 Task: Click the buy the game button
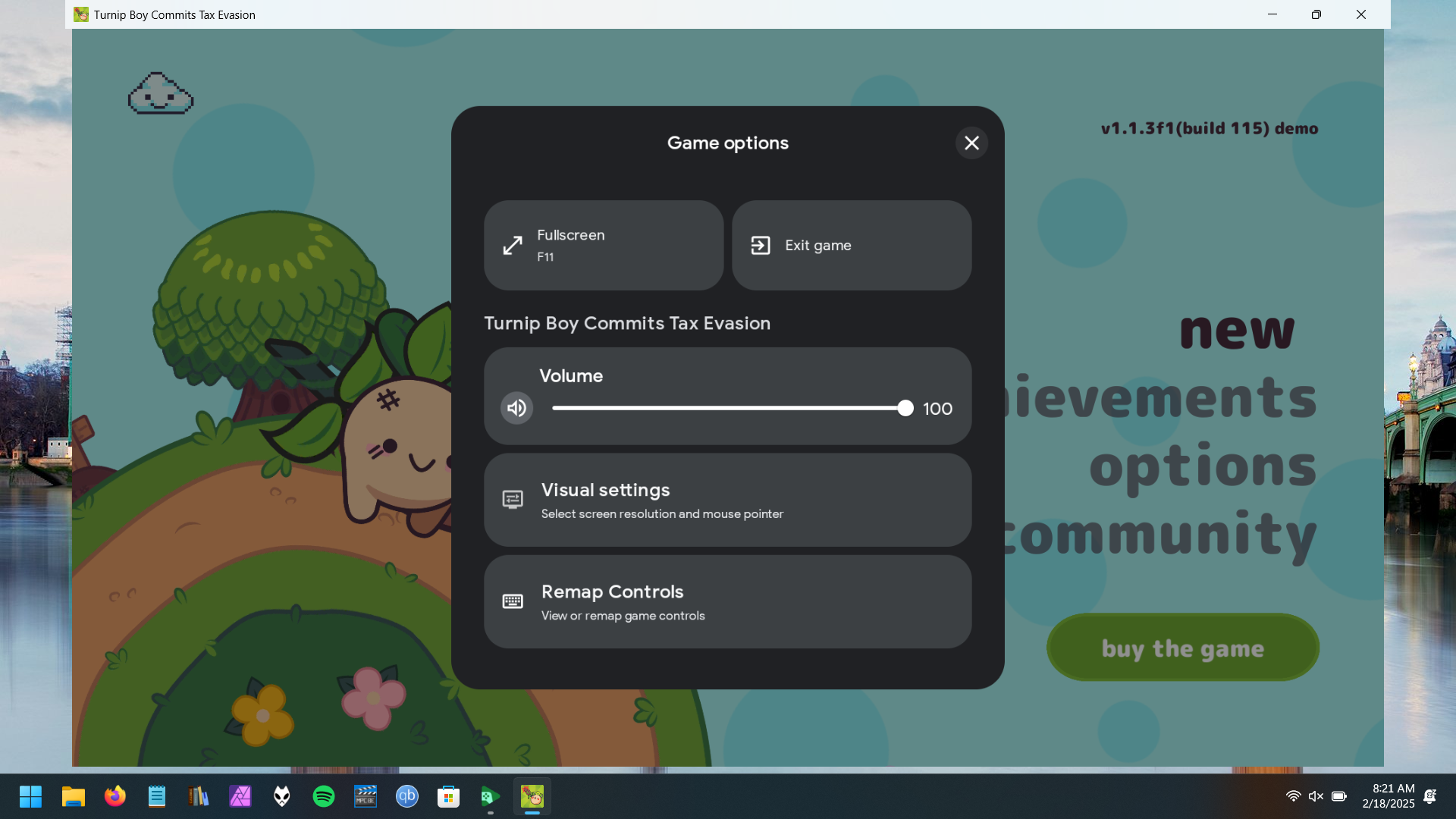pos(1183,648)
